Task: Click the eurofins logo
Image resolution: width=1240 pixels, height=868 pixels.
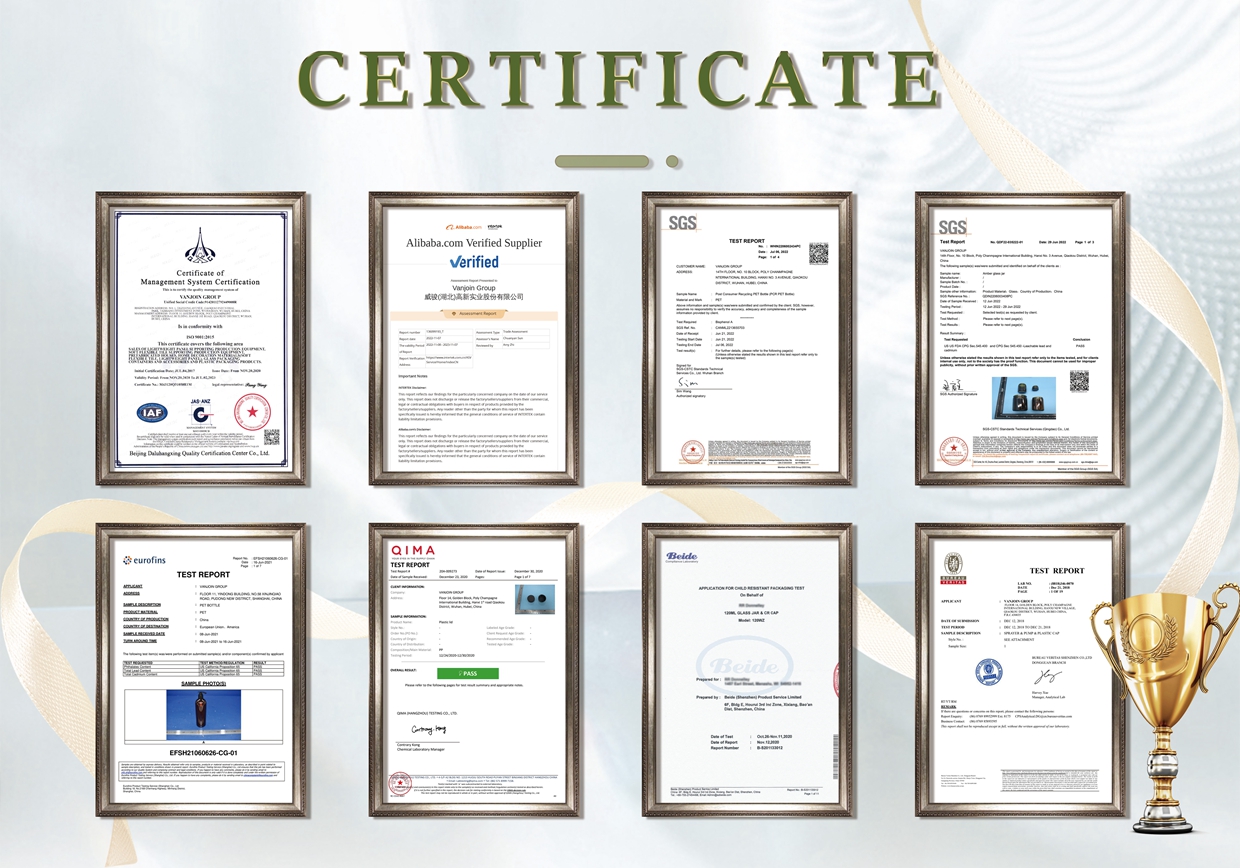Action: tap(144, 560)
